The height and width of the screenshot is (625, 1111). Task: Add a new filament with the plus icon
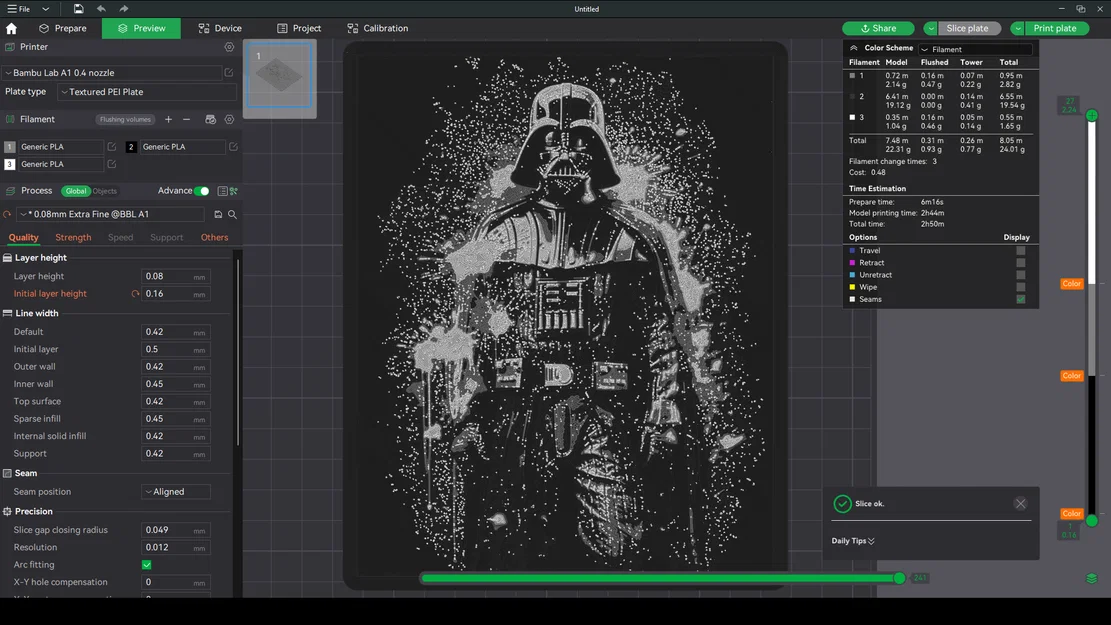point(168,119)
